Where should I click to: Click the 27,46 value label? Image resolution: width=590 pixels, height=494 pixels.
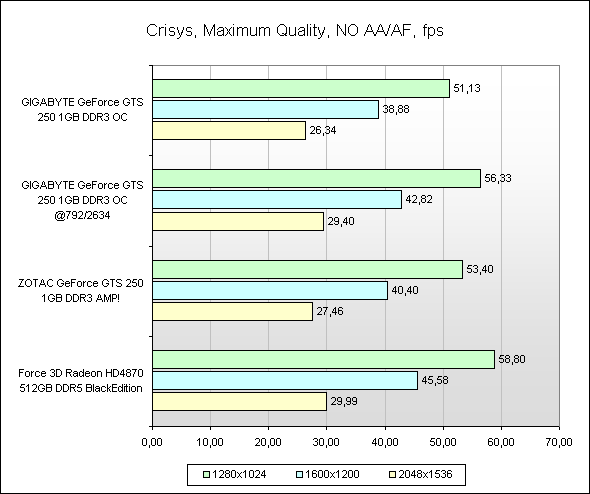point(330,312)
